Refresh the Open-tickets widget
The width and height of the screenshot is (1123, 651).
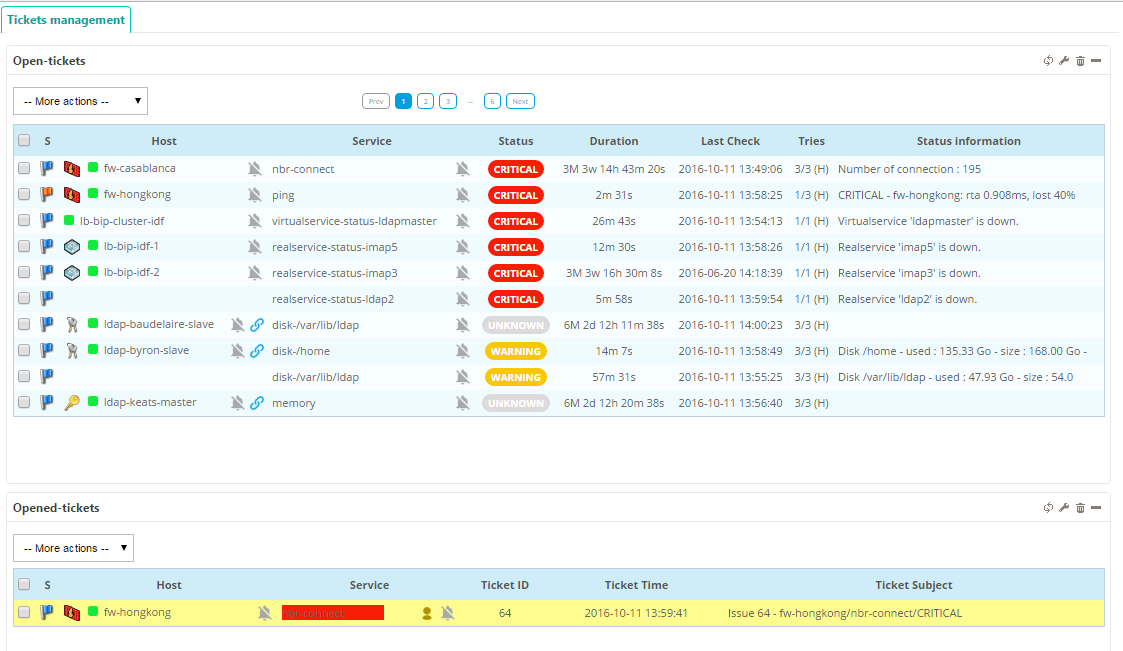pyautogui.click(x=1048, y=61)
